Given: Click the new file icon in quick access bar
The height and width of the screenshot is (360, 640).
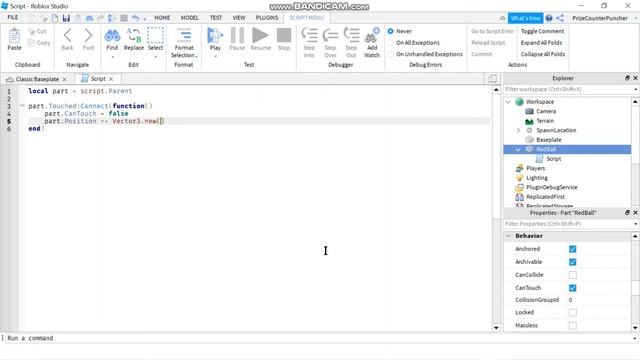Looking at the screenshot, I should [x=55, y=18].
